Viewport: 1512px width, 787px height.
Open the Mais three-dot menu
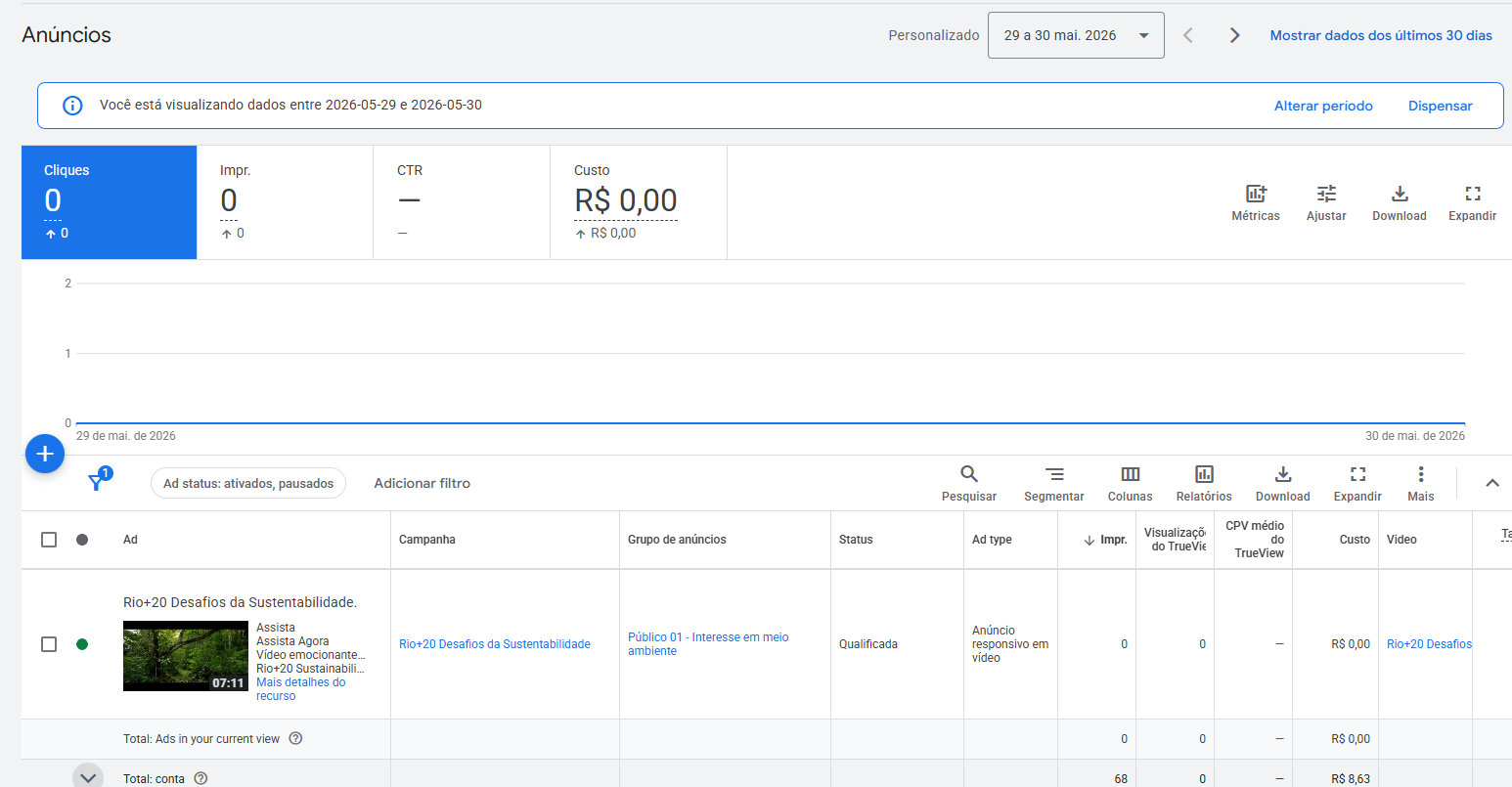[1421, 484]
